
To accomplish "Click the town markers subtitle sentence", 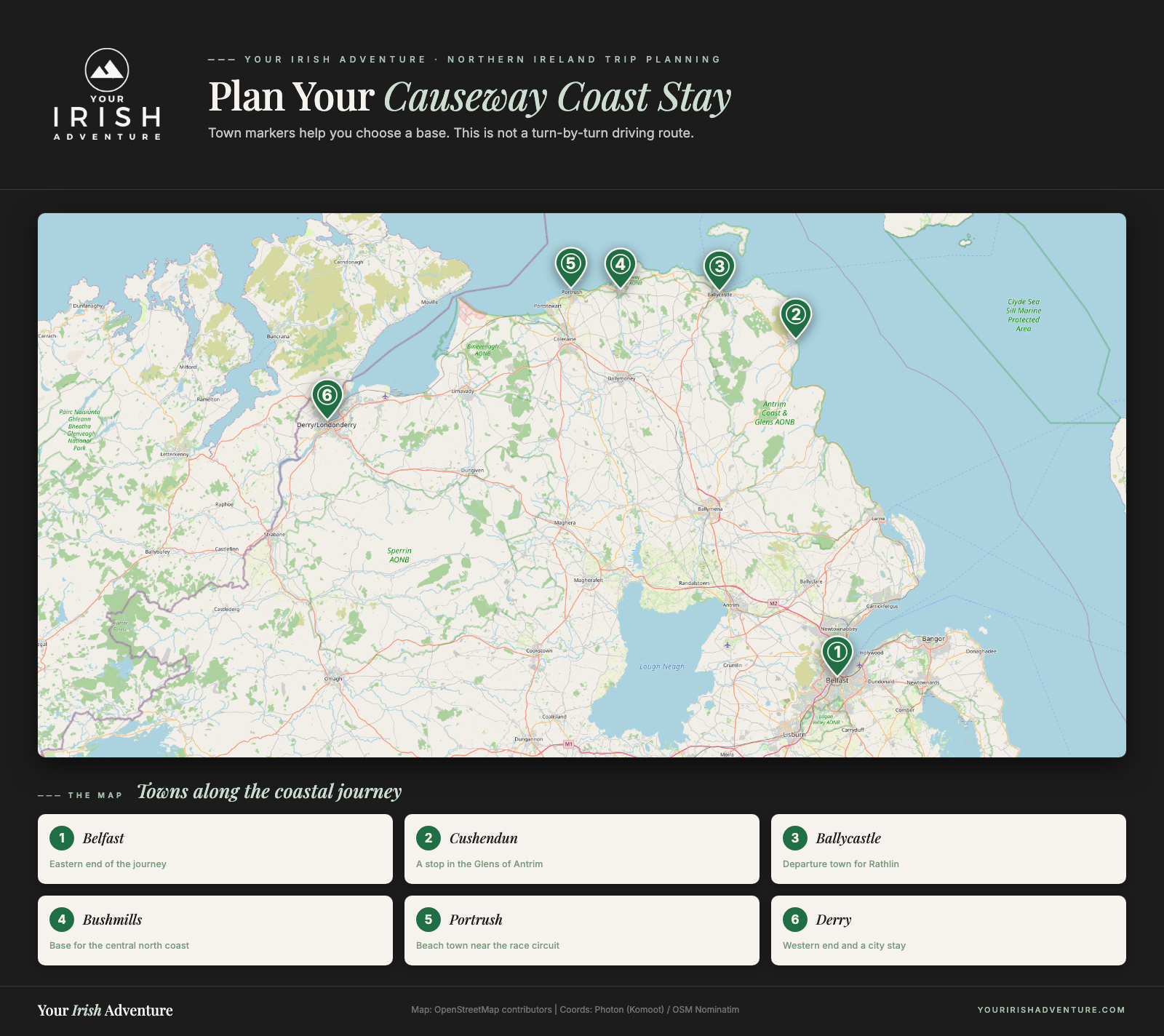I will pyautogui.click(x=451, y=133).
